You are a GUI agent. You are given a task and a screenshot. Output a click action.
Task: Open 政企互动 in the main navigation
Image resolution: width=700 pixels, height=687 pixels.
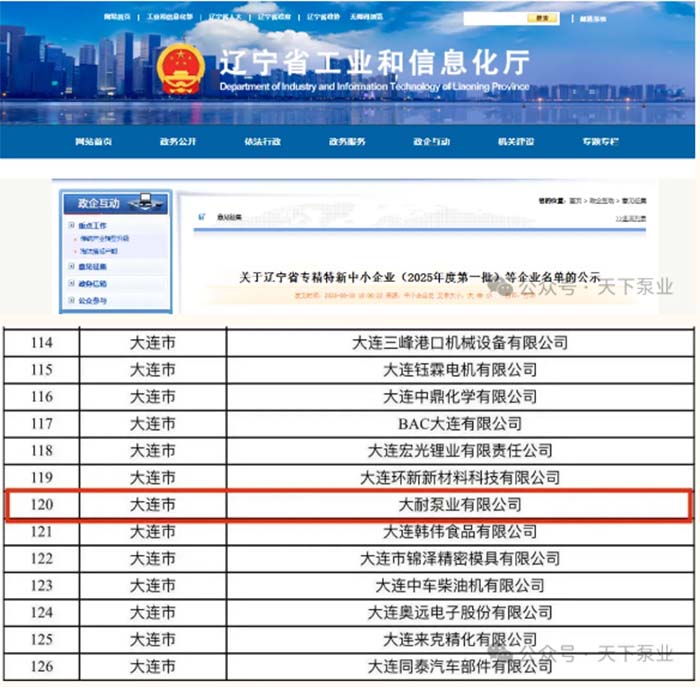pyautogui.click(x=431, y=142)
